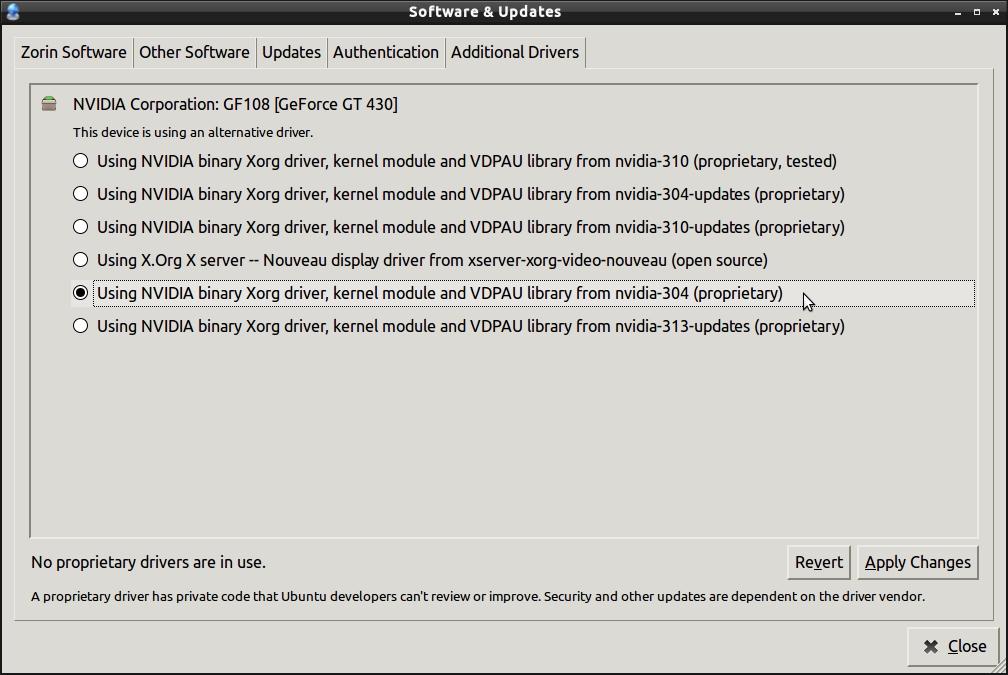Select the Additional Drivers tab

pos(514,52)
